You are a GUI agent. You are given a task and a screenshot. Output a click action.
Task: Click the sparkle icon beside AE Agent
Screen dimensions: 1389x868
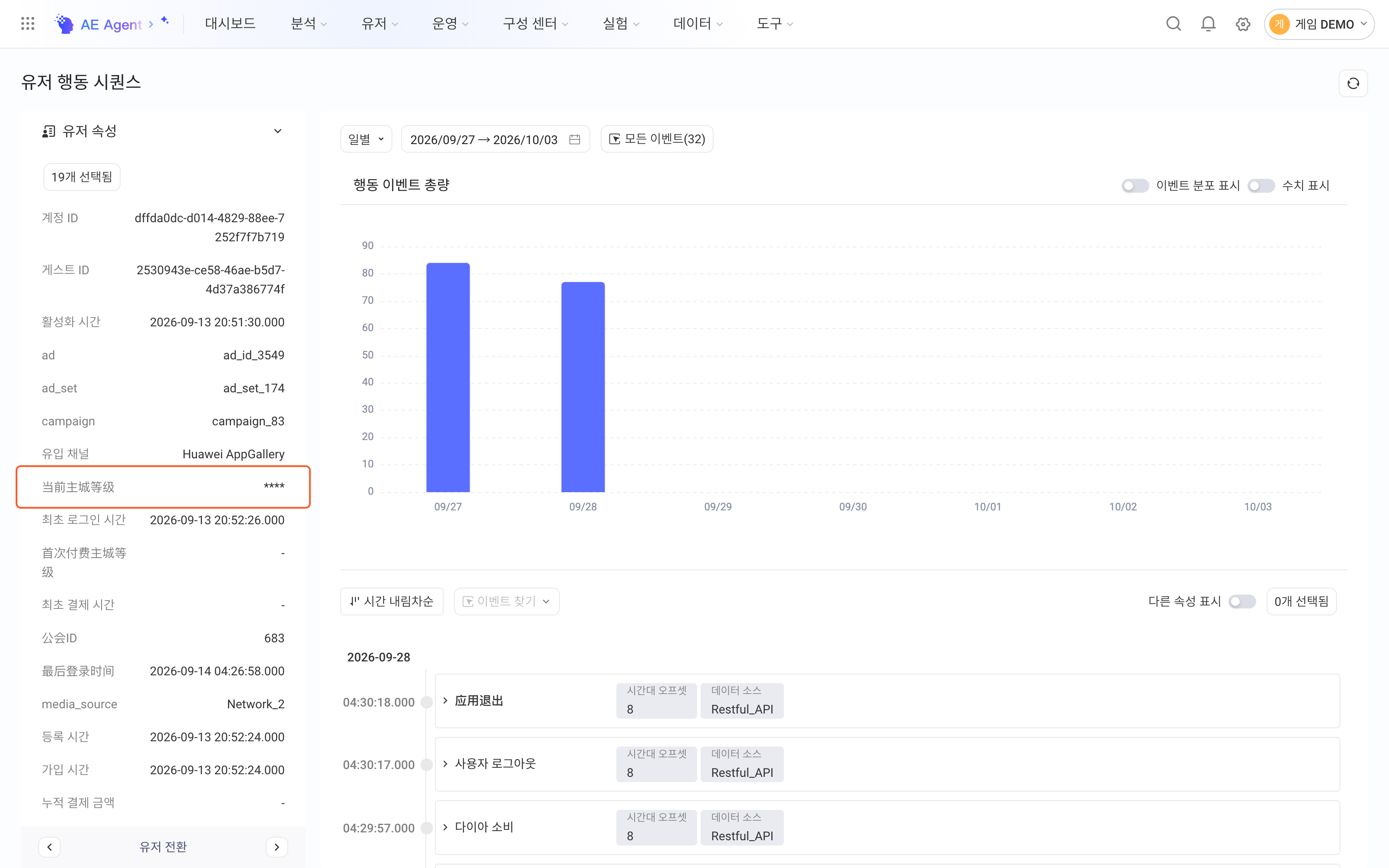coord(165,21)
